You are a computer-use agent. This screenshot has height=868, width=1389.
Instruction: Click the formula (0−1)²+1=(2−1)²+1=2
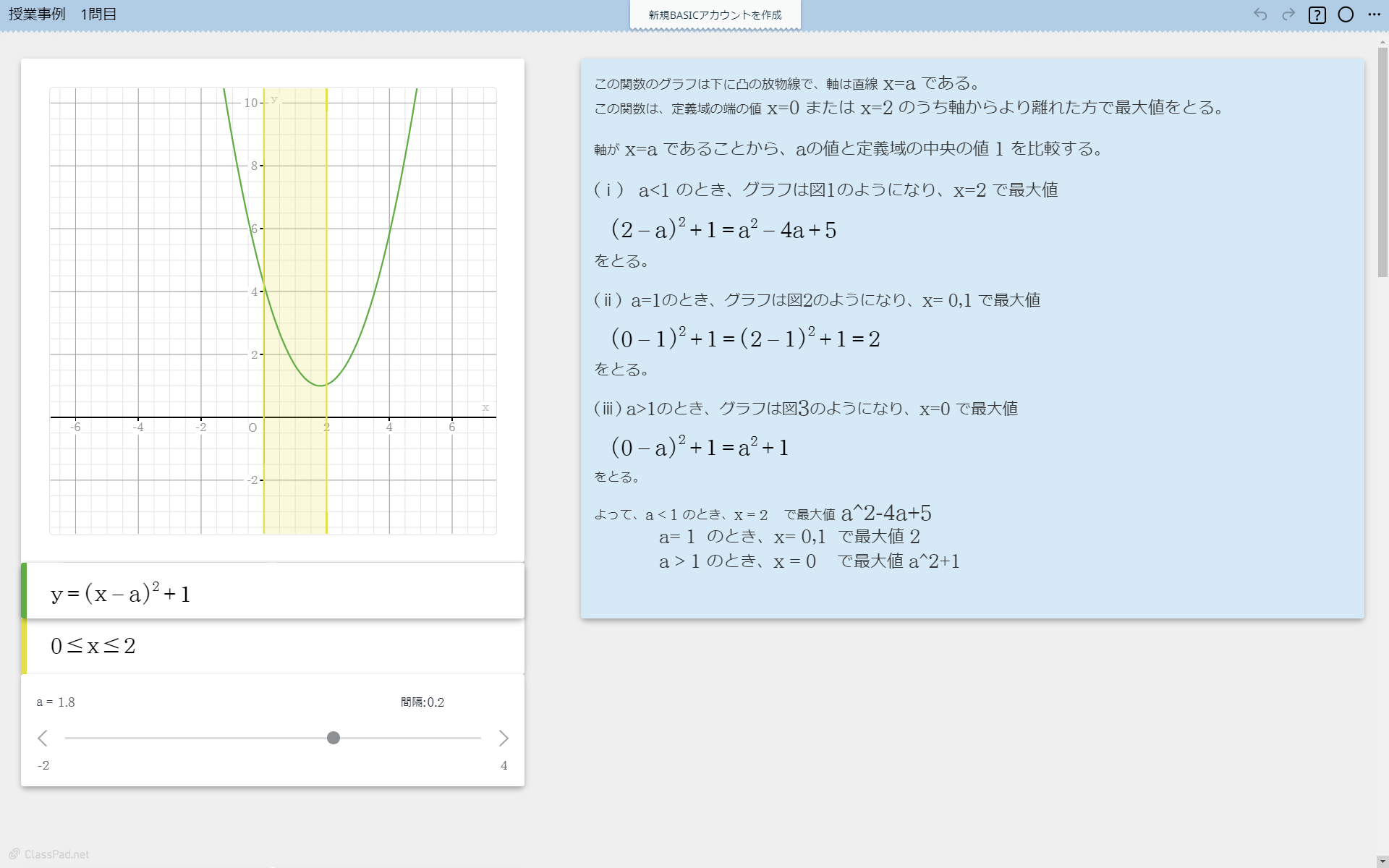(745, 338)
